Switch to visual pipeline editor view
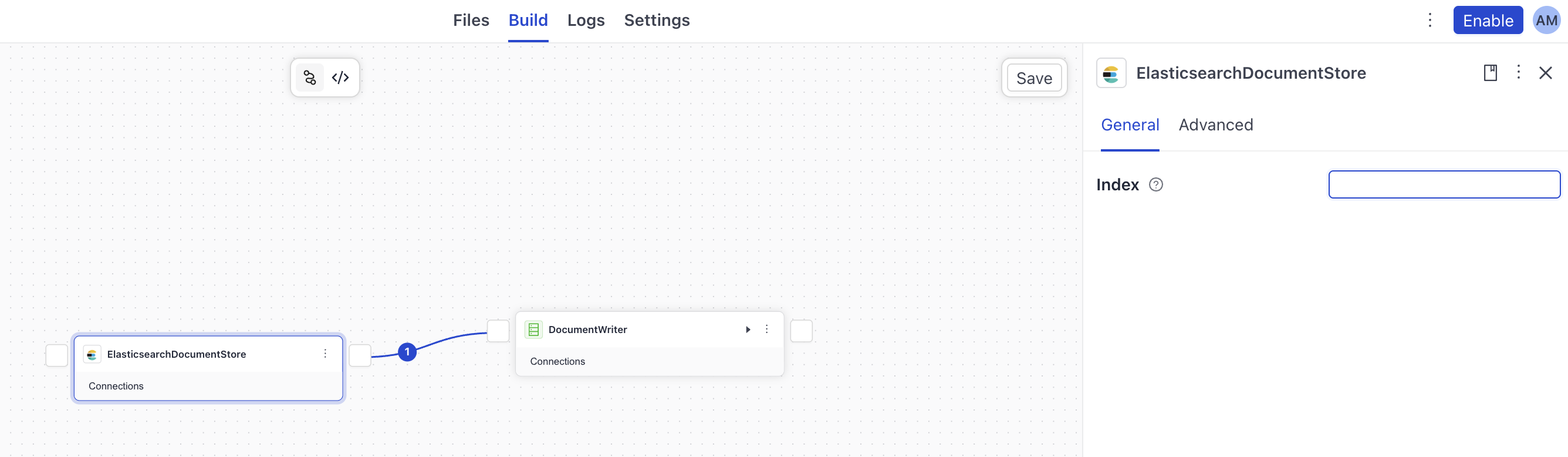Image resolution: width=1568 pixels, height=457 pixels. click(x=310, y=78)
